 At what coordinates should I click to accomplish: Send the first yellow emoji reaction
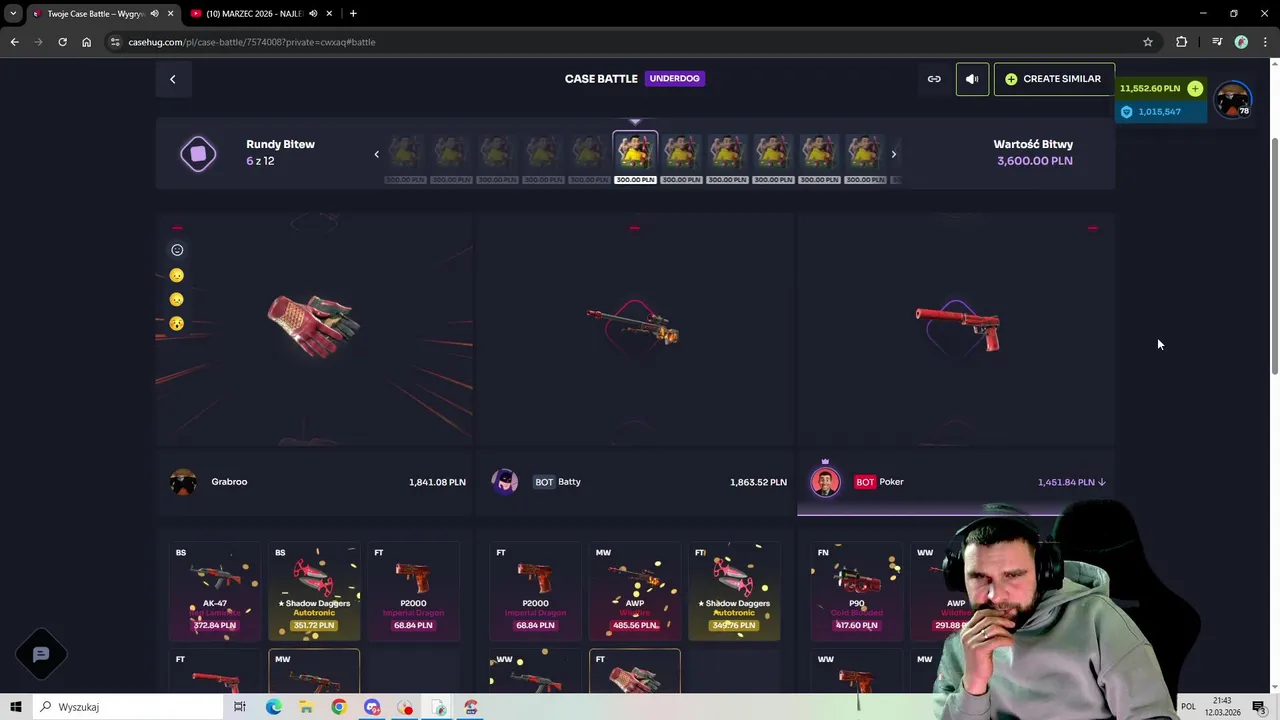pyautogui.click(x=177, y=275)
